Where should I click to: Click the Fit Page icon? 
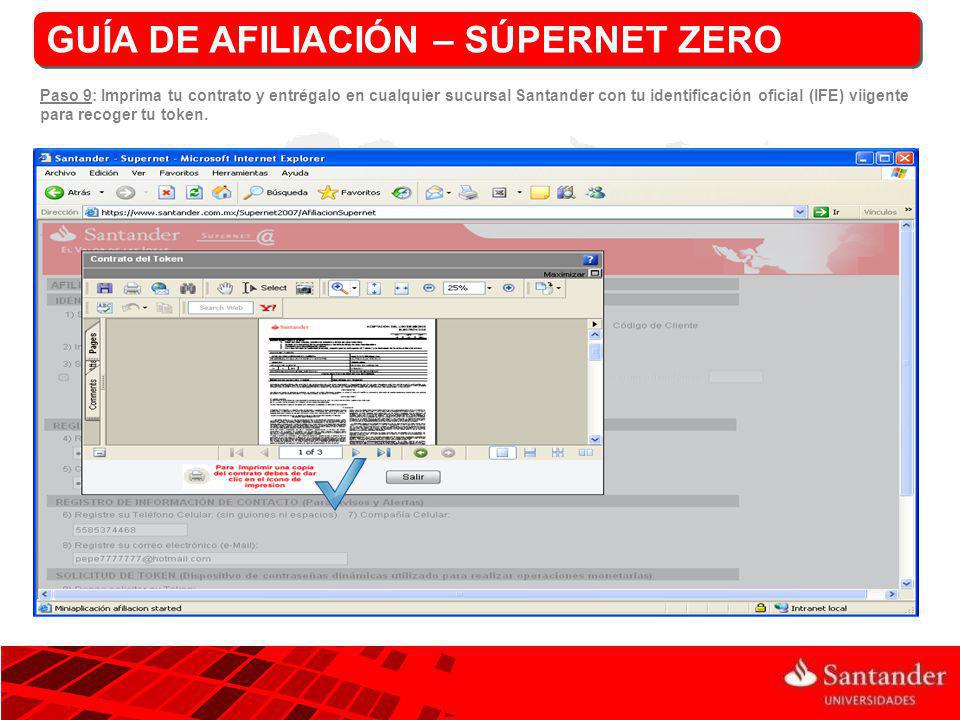tap(374, 288)
